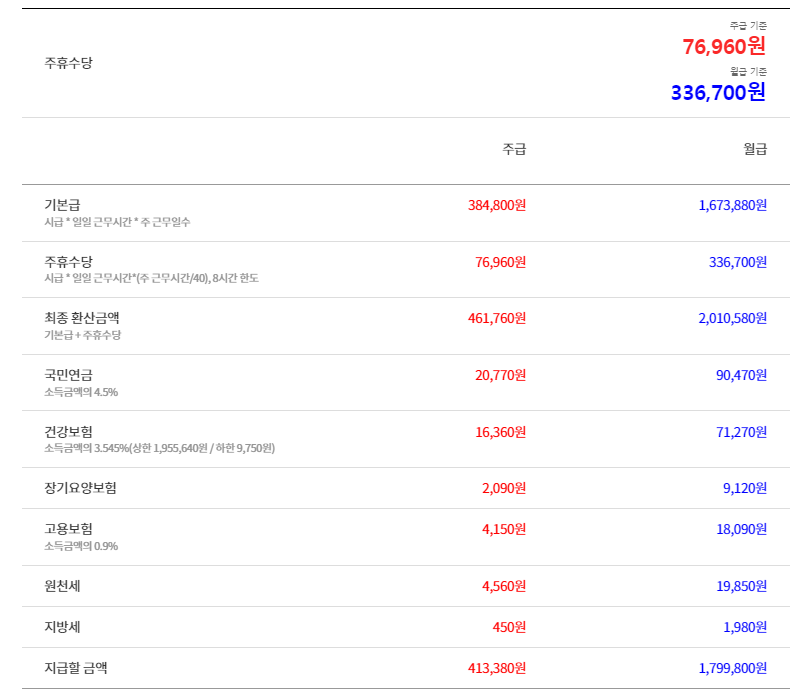The image size is (800, 697).
Task: Select weekly health insurance 16,360원
Action: pos(501,433)
